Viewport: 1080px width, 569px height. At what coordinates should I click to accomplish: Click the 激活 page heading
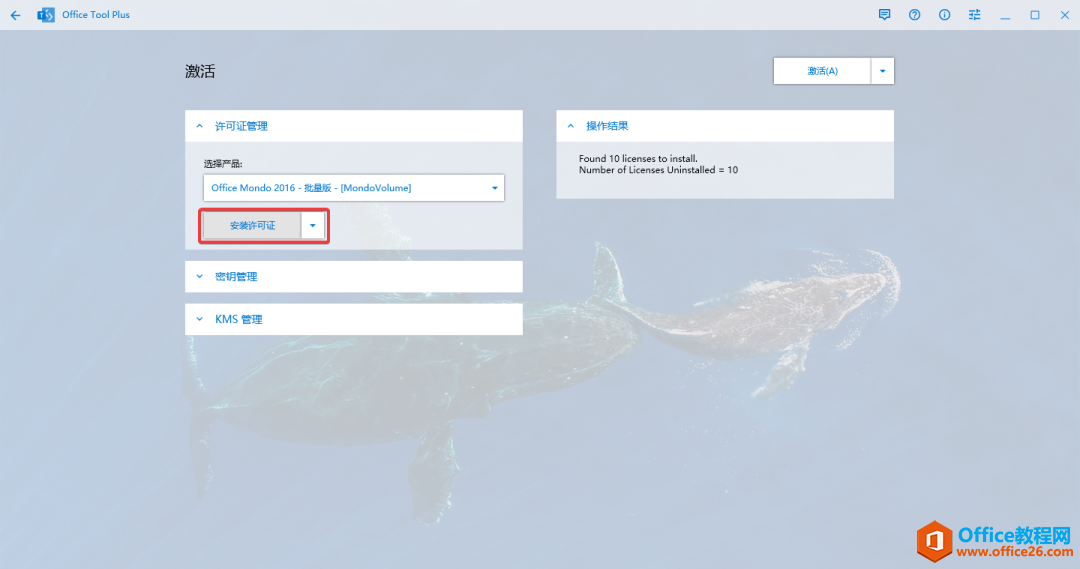[200, 71]
